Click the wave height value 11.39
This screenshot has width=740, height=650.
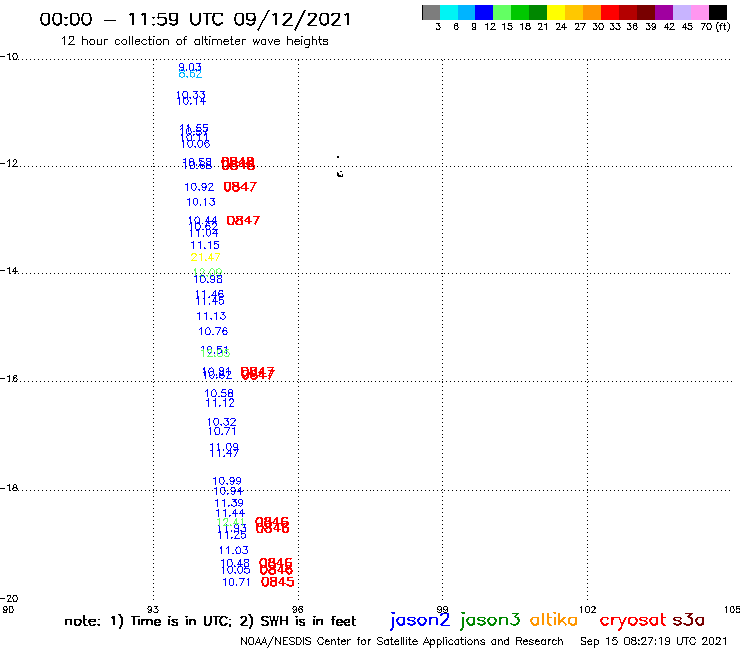229,503
